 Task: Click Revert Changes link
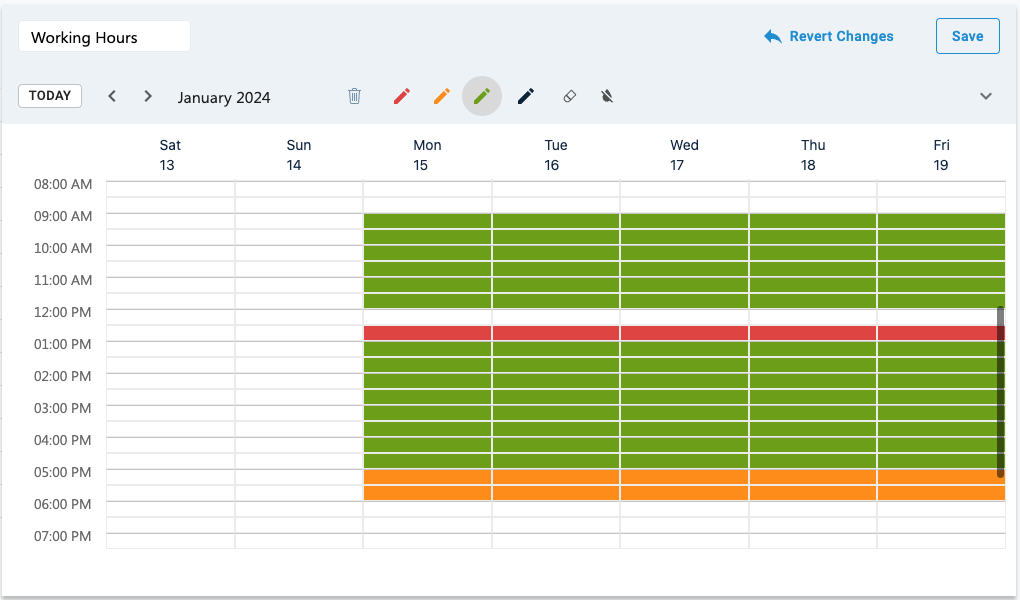coord(829,36)
